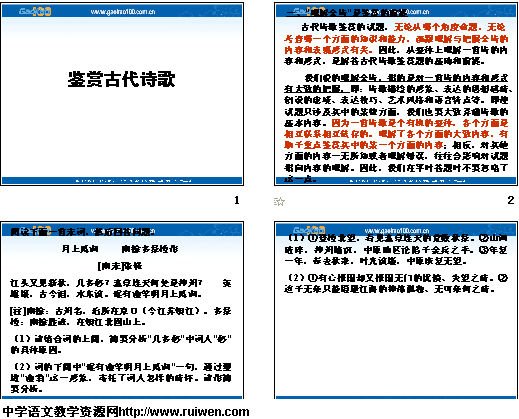Click the website URL in slide 1 header

pyautogui.click(x=123, y=12)
